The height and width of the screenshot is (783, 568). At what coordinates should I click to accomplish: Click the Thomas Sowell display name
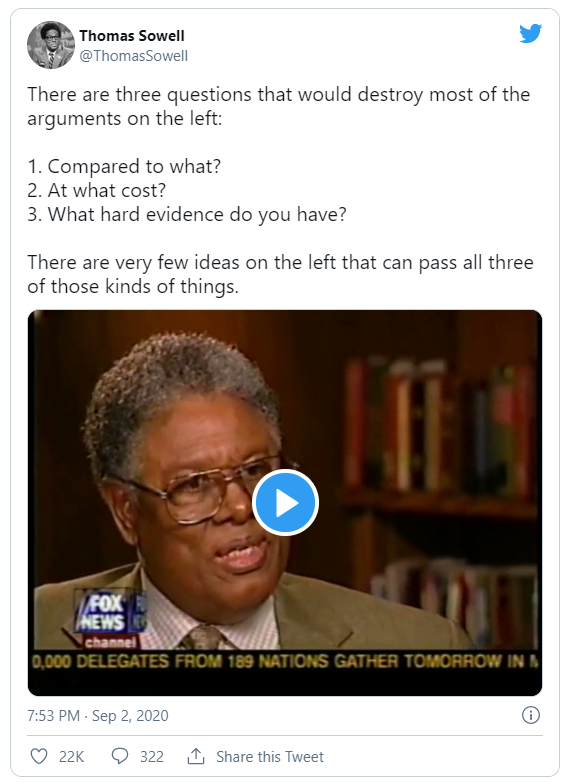click(132, 36)
